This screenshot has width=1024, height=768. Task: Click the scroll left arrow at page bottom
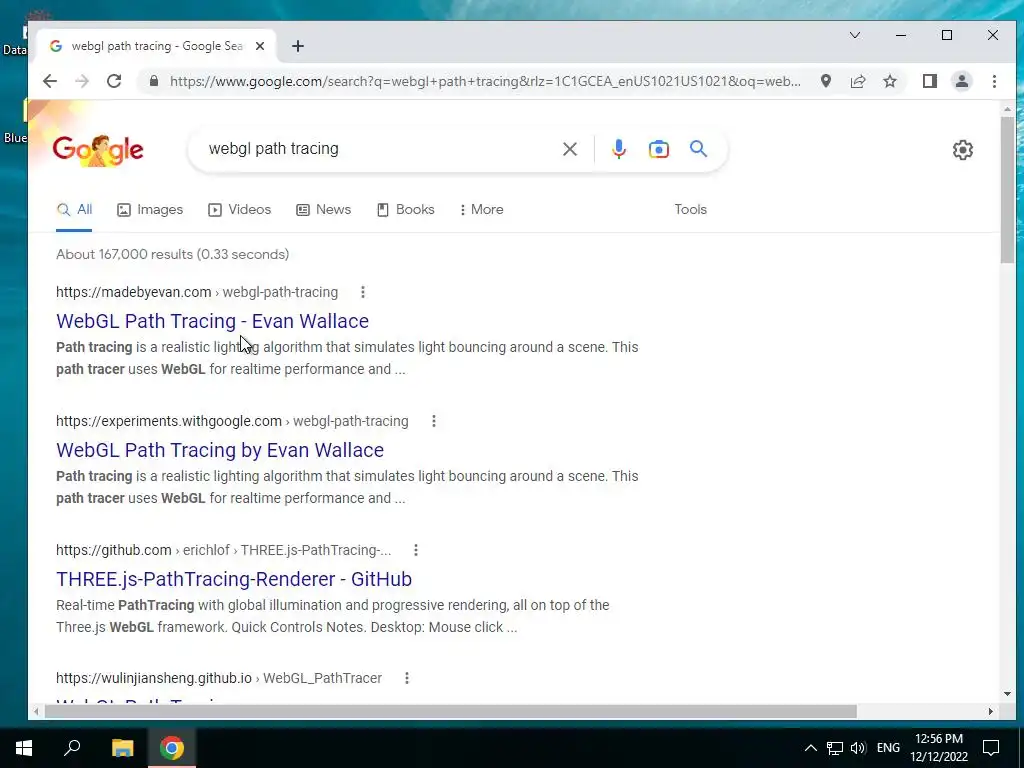(36, 711)
